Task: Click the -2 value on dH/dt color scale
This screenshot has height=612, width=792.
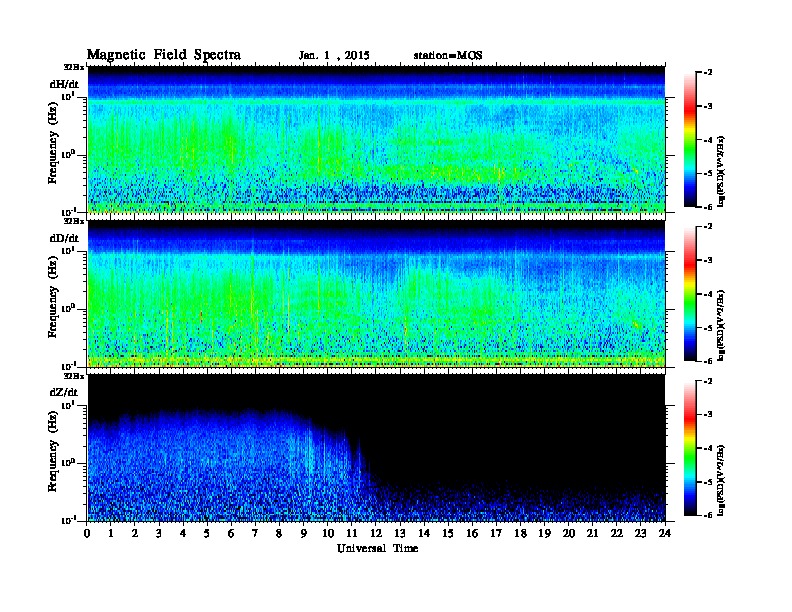Action: click(708, 73)
